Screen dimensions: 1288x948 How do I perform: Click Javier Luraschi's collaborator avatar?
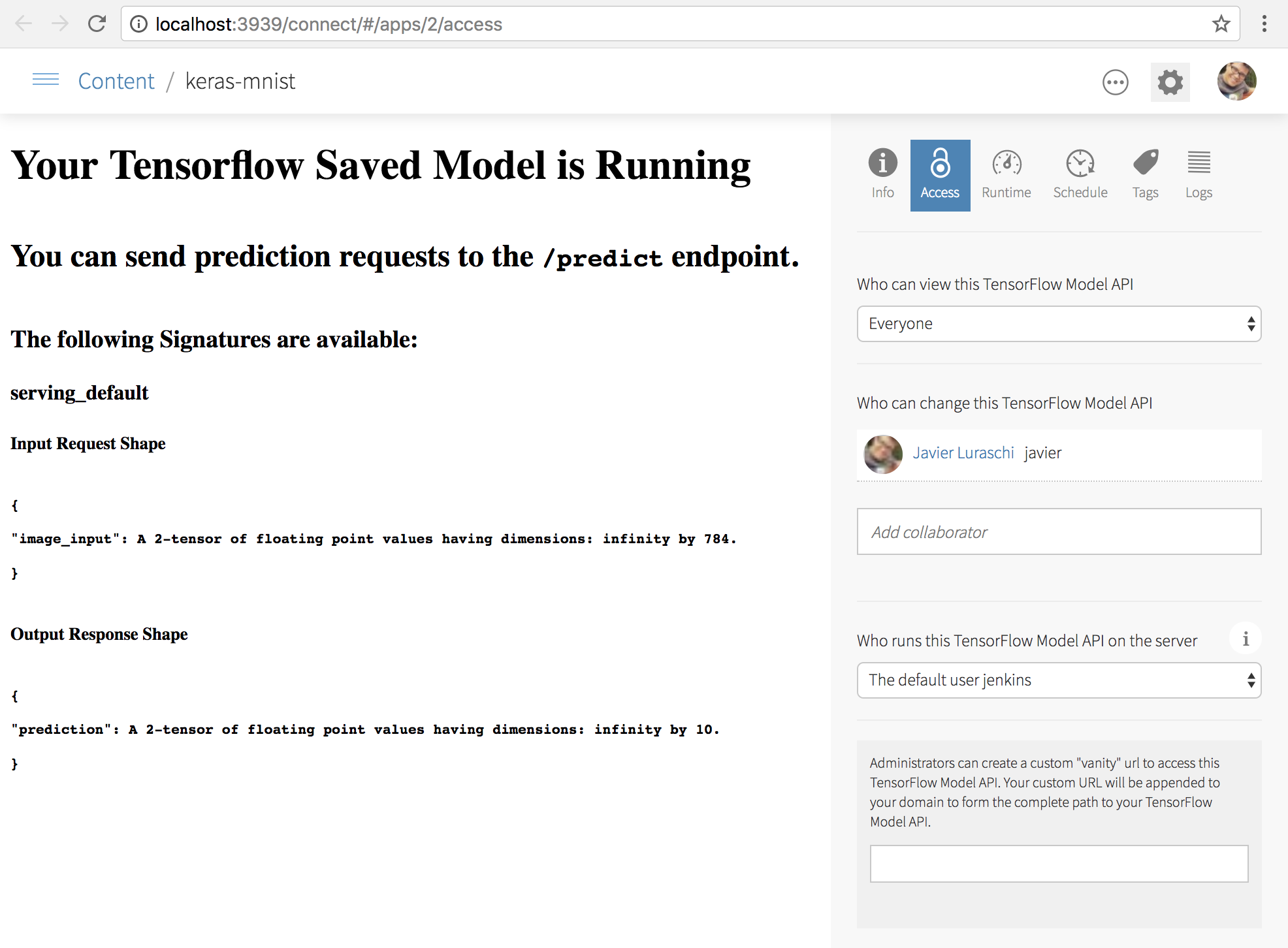[882, 454]
